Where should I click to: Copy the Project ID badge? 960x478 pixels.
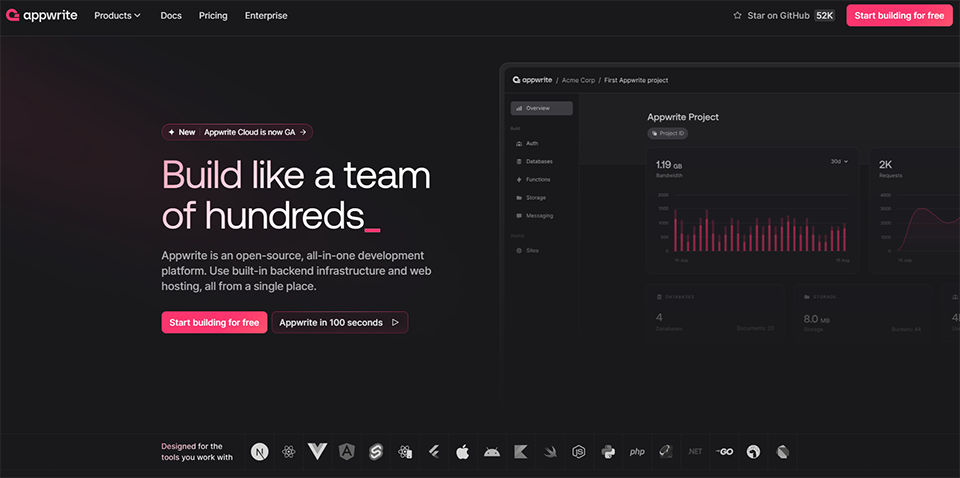[x=667, y=133]
